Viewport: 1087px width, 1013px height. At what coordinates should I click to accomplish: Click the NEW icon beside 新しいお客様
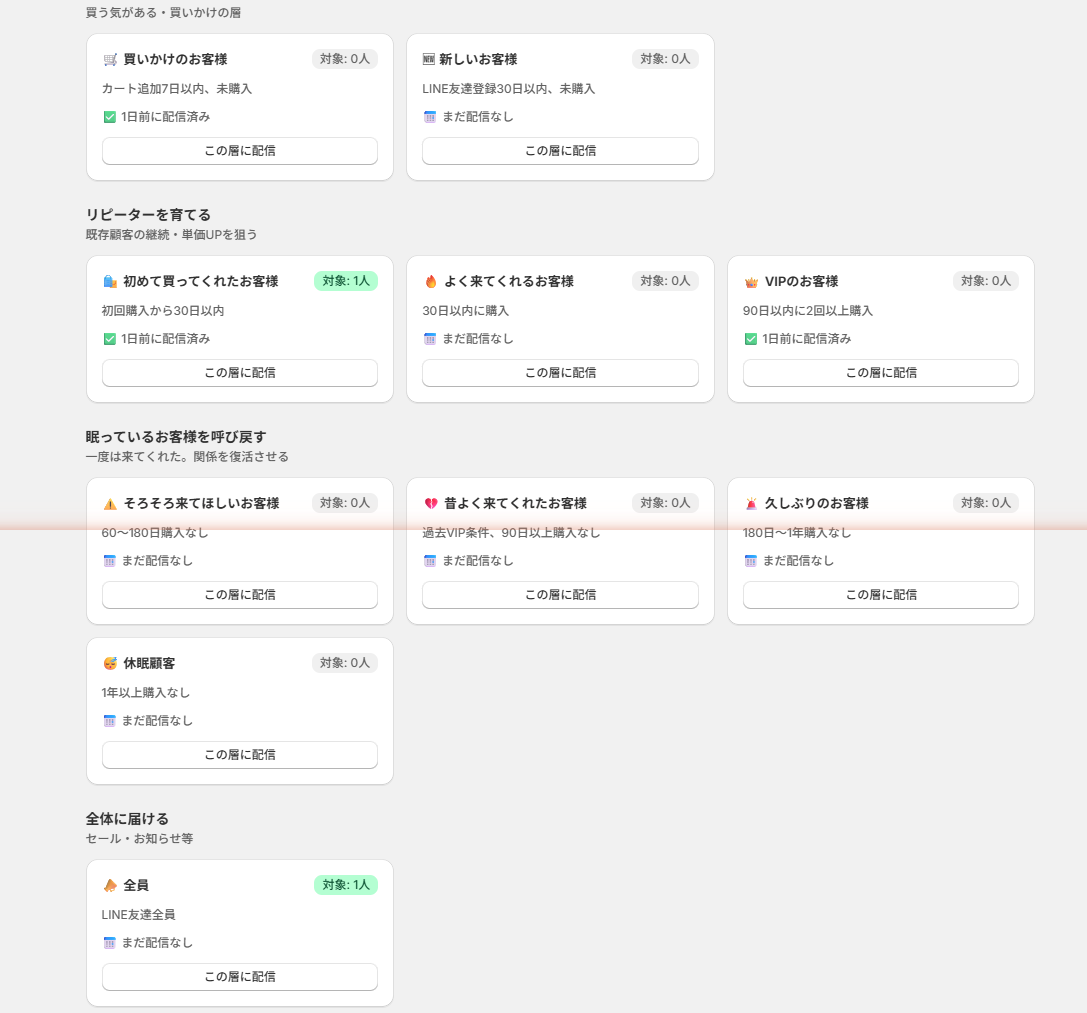[429, 60]
